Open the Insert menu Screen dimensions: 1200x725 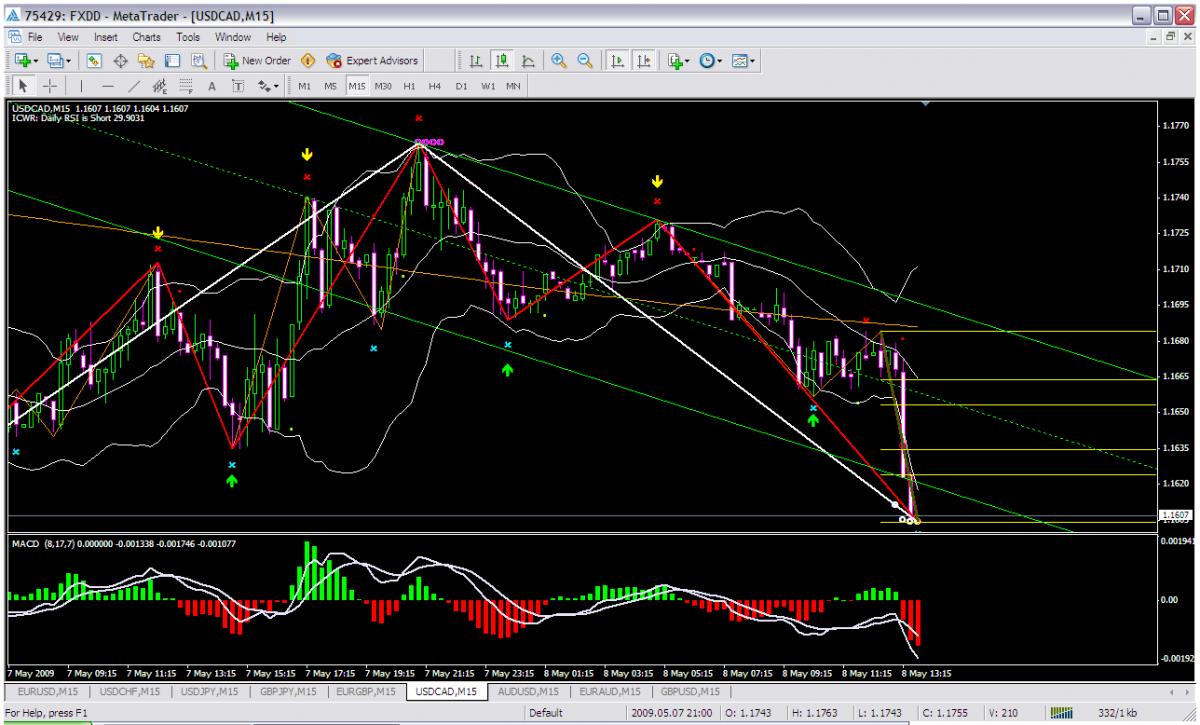[x=105, y=37]
